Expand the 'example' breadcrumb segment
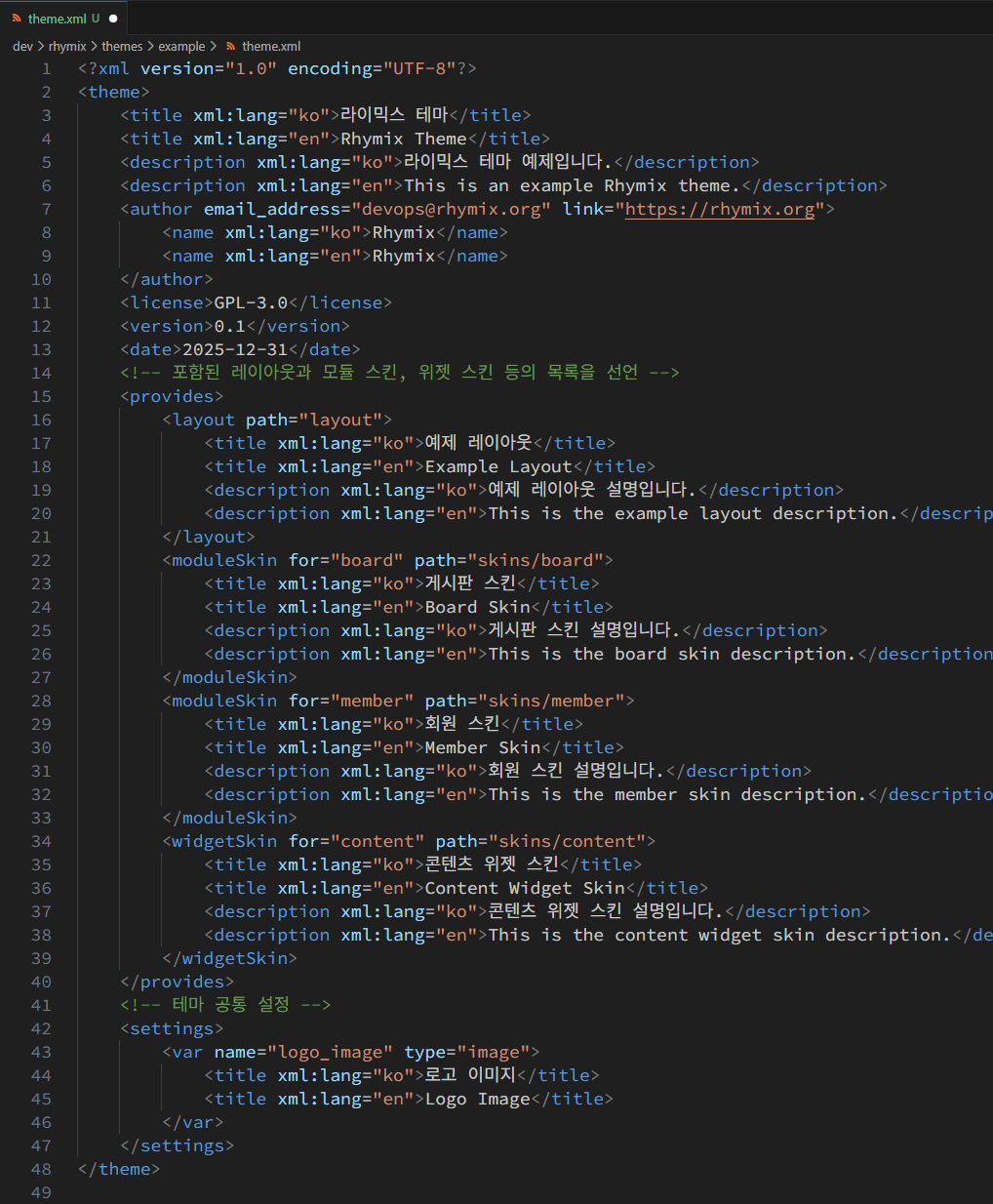The width and height of the screenshot is (993, 1204). 181,46
